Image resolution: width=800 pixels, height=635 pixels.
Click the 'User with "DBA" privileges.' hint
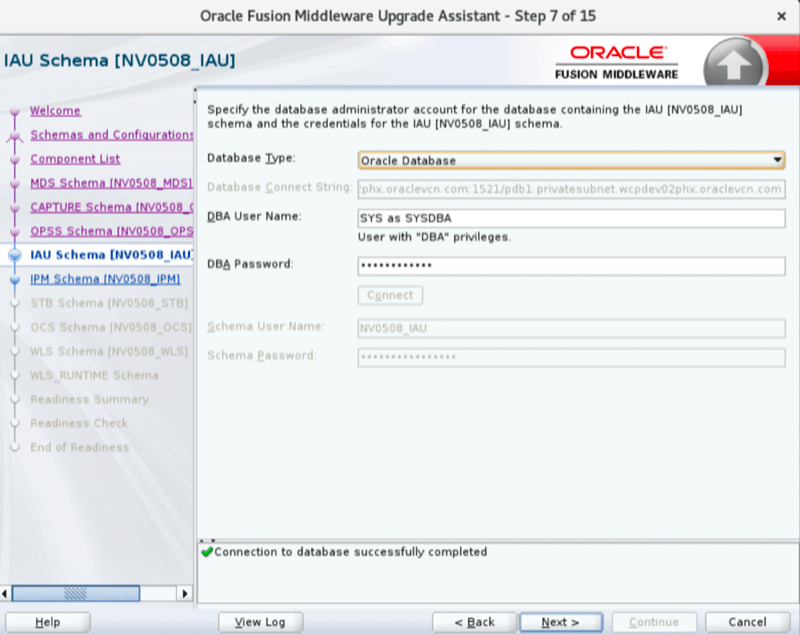tap(434, 237)
